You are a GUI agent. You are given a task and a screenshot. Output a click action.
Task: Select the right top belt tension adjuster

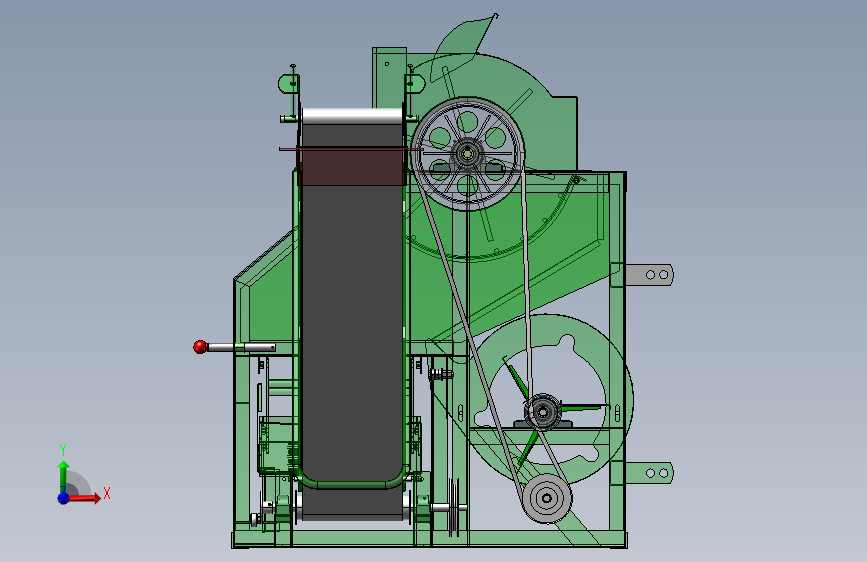click(x=413, y=91)
